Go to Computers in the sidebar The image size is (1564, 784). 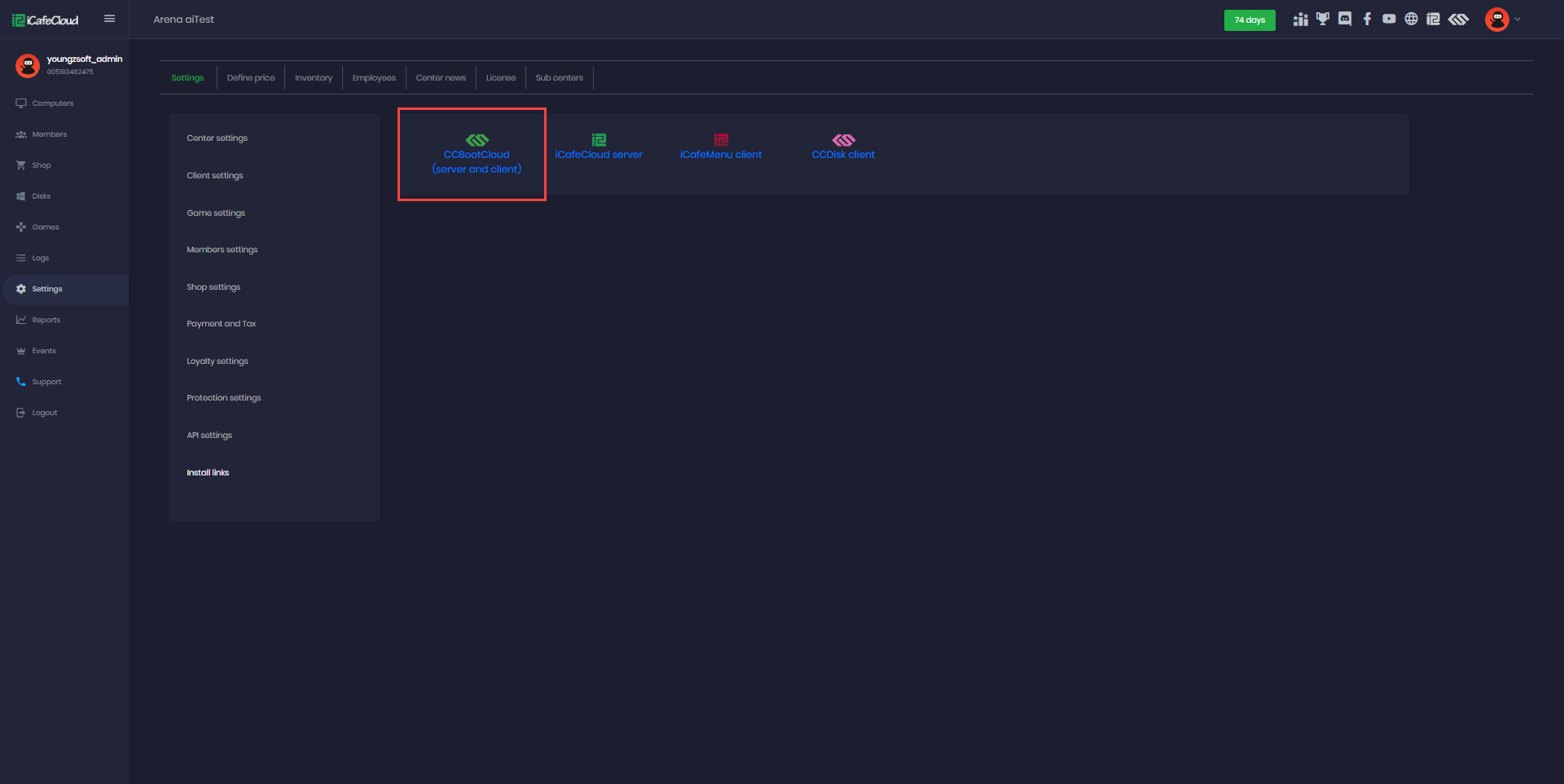pyautogui.click(x=53, y=103)
